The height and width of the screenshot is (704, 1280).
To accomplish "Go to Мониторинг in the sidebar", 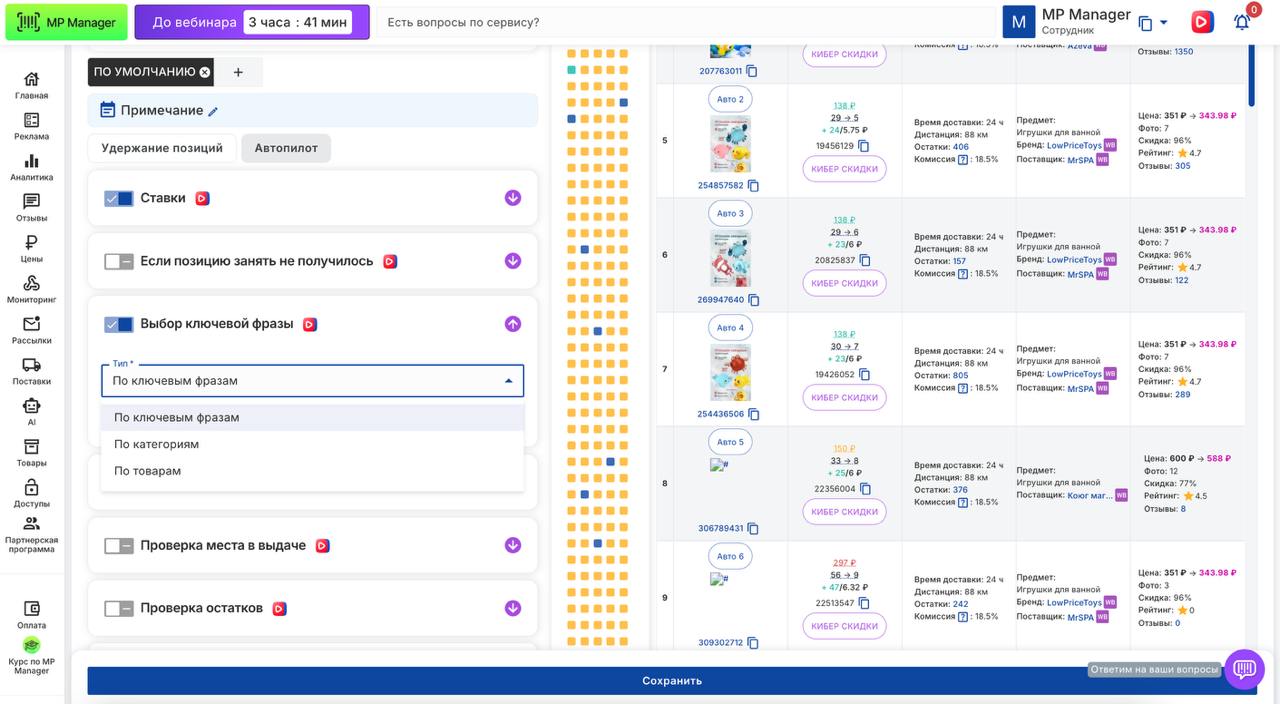I will [31, 289].
